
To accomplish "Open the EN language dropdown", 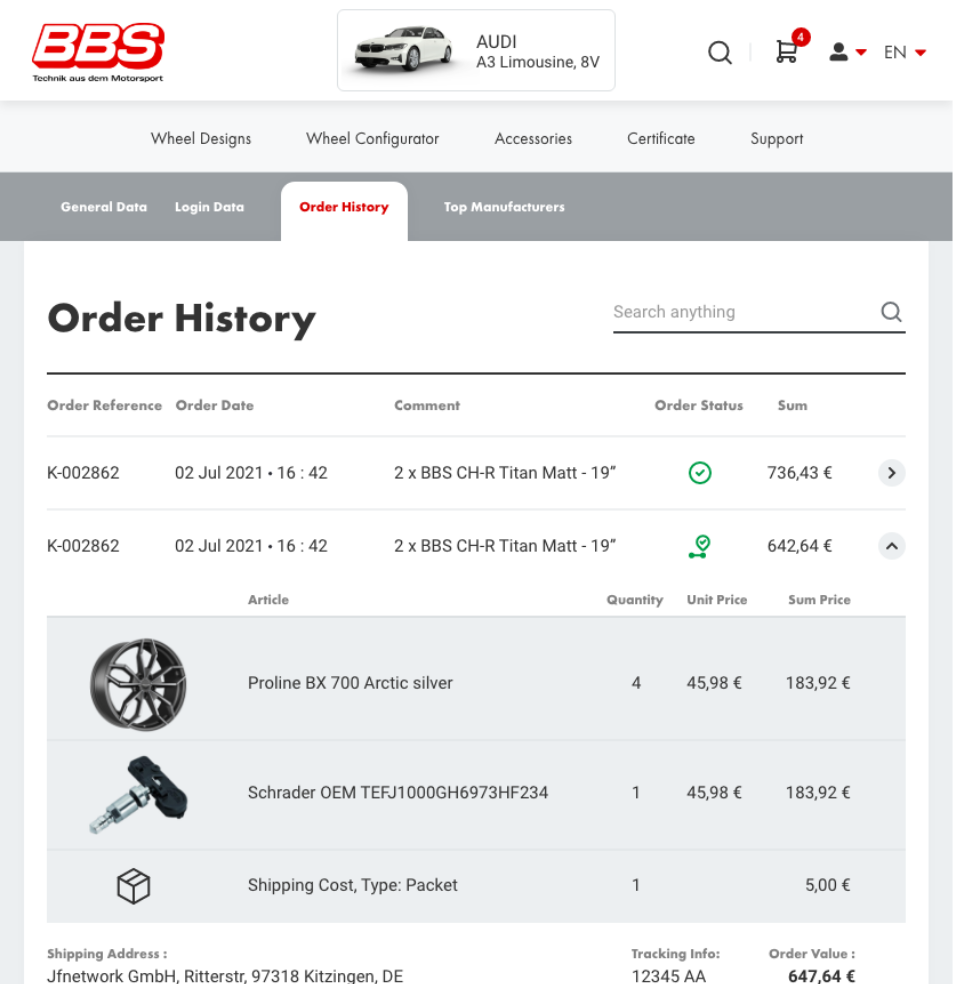I will pos(905,52).
